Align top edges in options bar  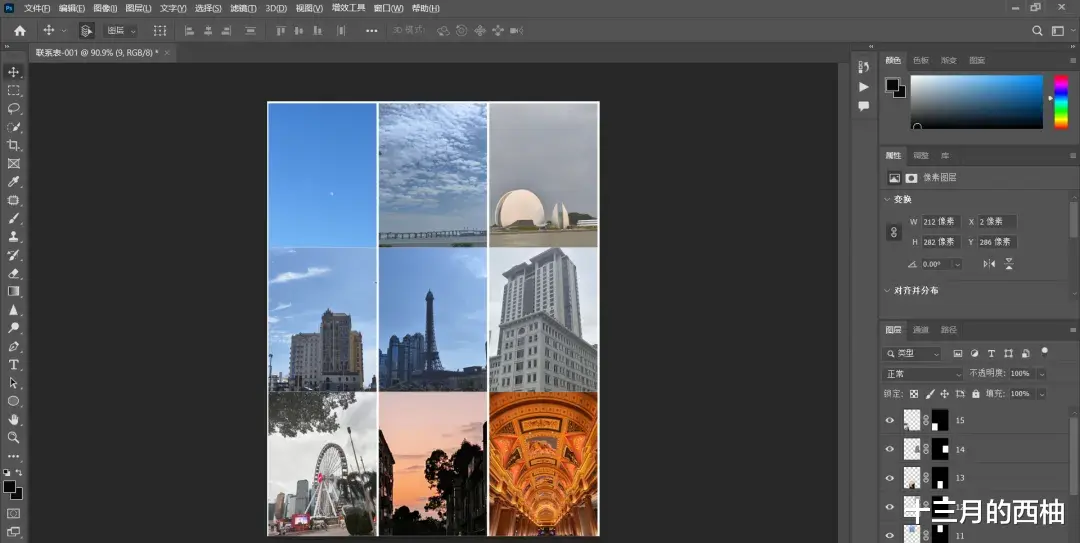(x=280, y=30)
